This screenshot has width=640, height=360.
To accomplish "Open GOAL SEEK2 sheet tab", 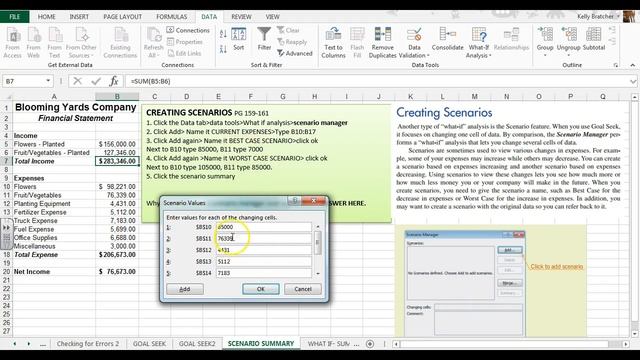I will tap(197, 344).
